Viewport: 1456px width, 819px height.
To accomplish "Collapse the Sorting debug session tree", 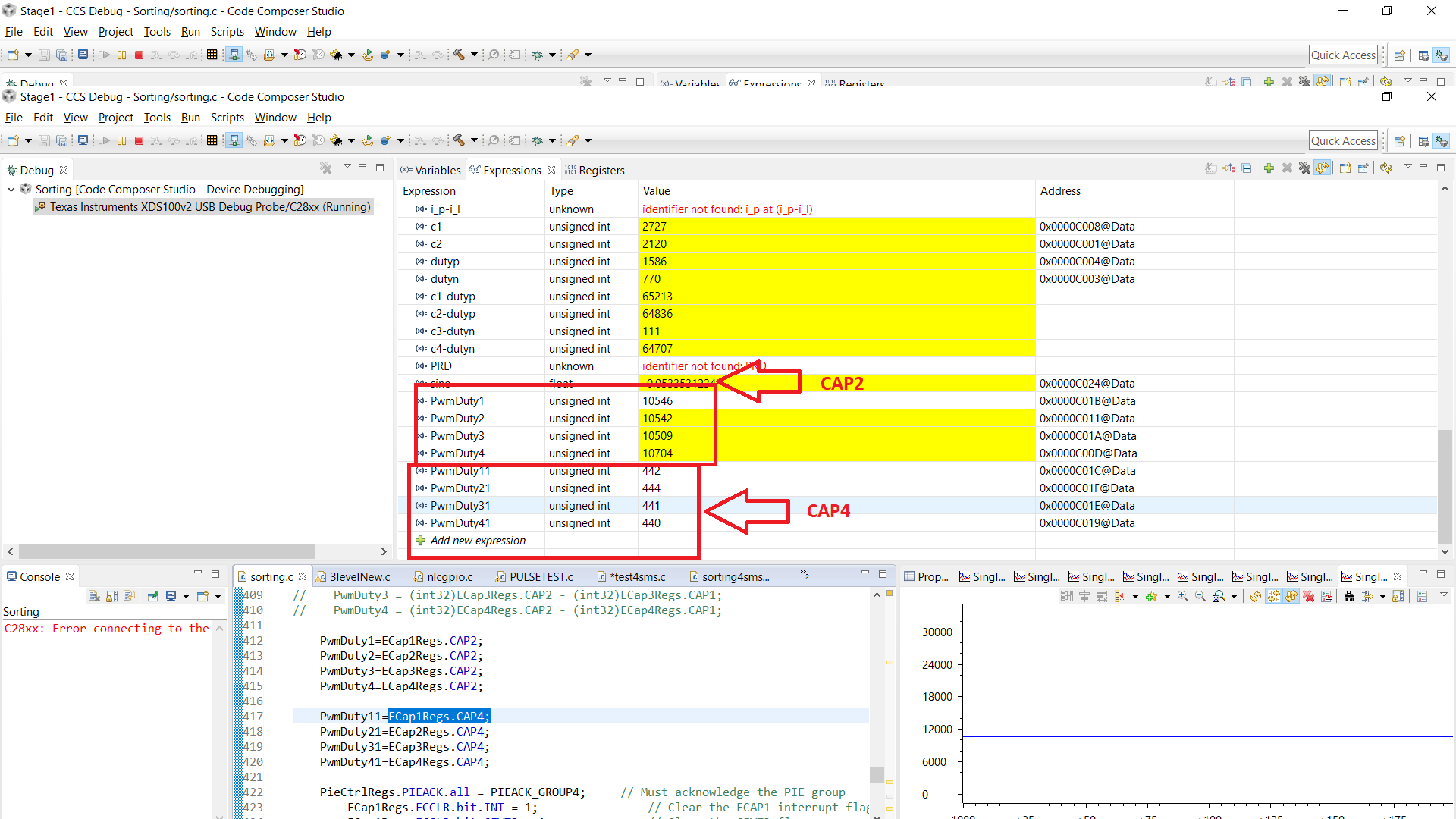I will (x=11, y=190).
